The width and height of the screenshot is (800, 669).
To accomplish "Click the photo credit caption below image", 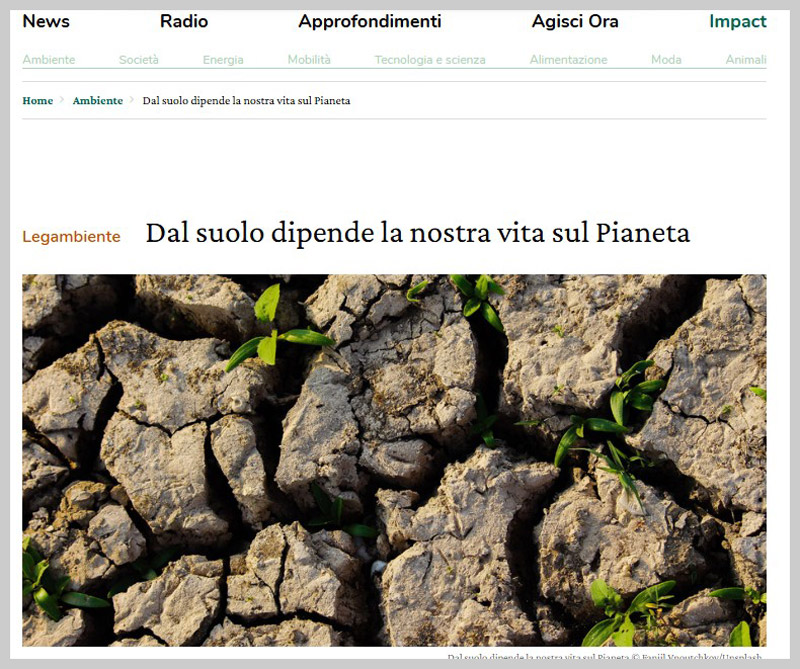I will click(604, 657).
